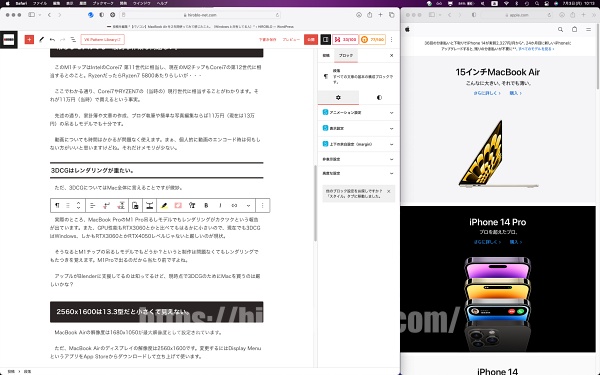The image size is (600, 375).
Task: Open the text alignment control in block toolbar
Action: click(93, 205)
